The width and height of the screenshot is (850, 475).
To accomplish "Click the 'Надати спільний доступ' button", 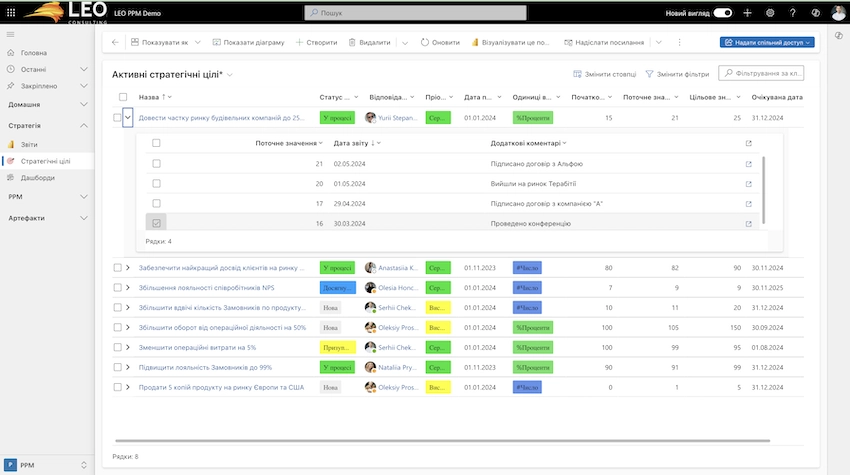I will point(768,43).
